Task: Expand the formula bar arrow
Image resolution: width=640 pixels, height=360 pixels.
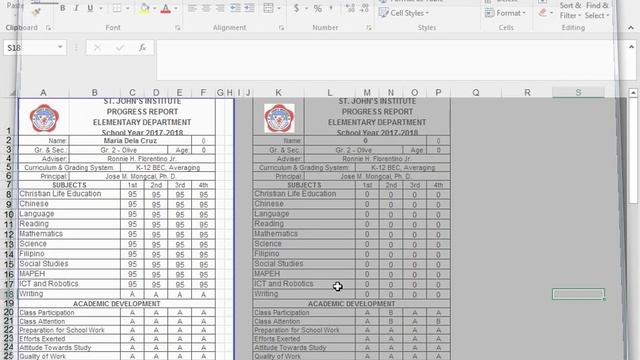Action: 631,47
